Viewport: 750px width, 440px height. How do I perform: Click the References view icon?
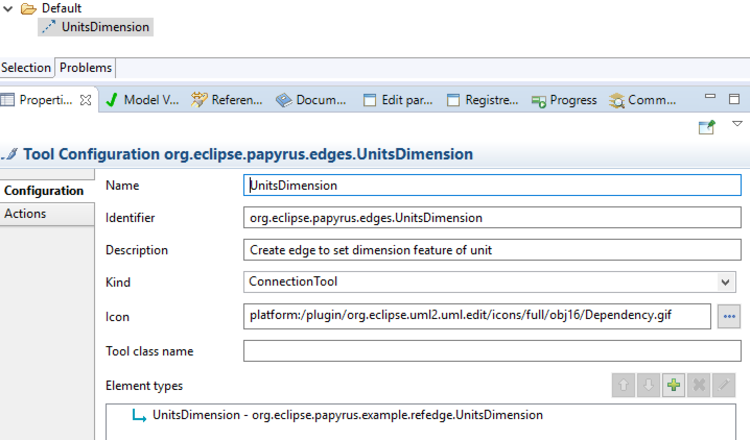point(199,99)
